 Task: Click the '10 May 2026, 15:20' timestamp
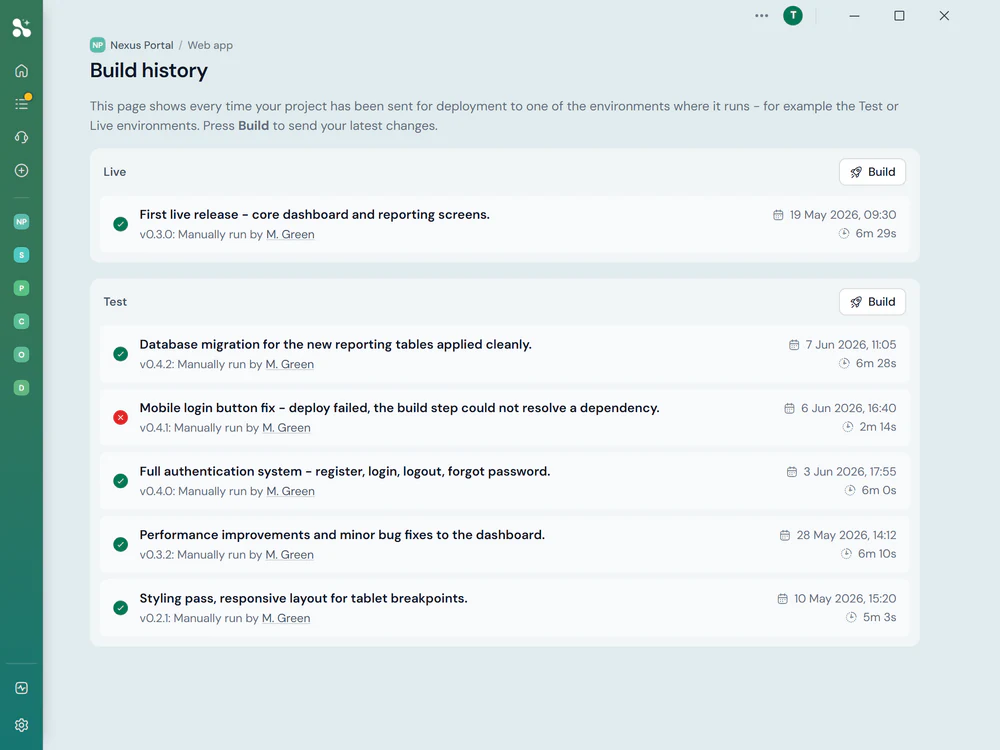(x=845, y=598)
